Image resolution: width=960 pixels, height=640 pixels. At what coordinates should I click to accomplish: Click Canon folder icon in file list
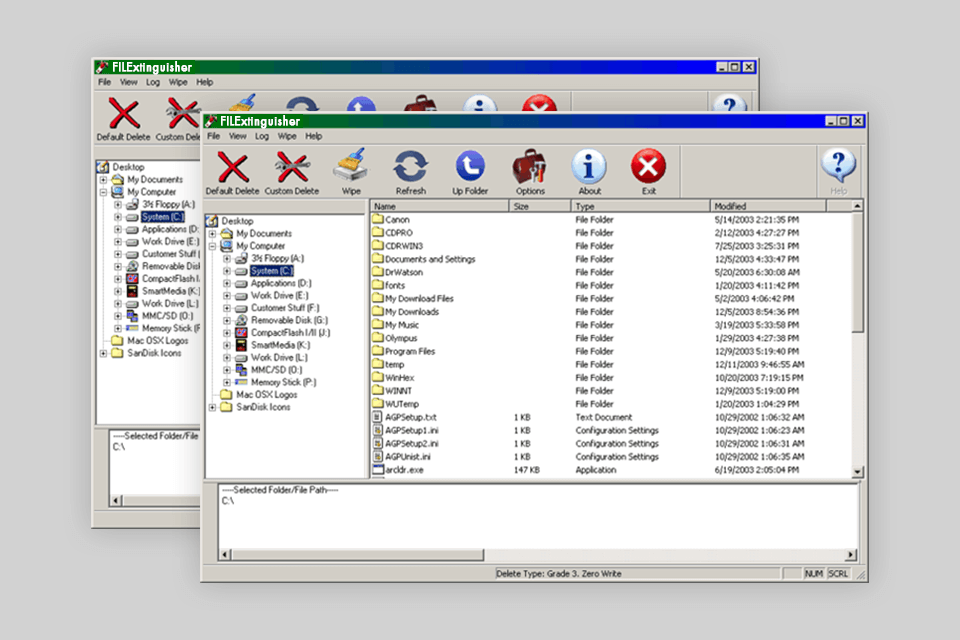pyautogui.click(x=378, y=219)
